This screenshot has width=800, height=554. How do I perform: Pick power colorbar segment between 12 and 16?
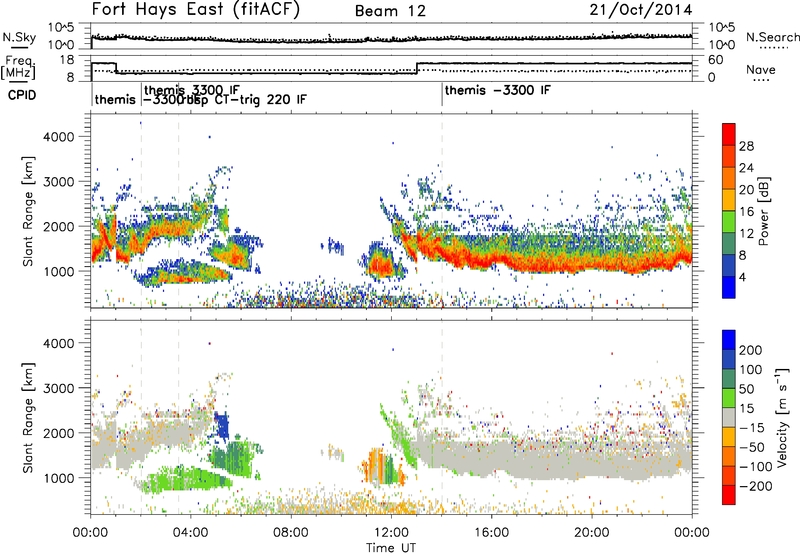pyautogui.click(x=729, y=222)
